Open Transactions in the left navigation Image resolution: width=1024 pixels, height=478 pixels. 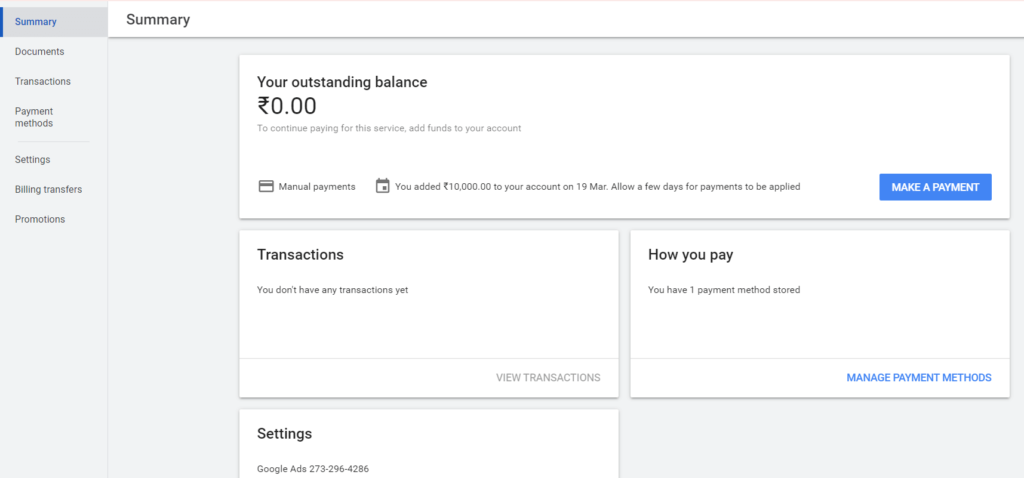click(42, 82)
